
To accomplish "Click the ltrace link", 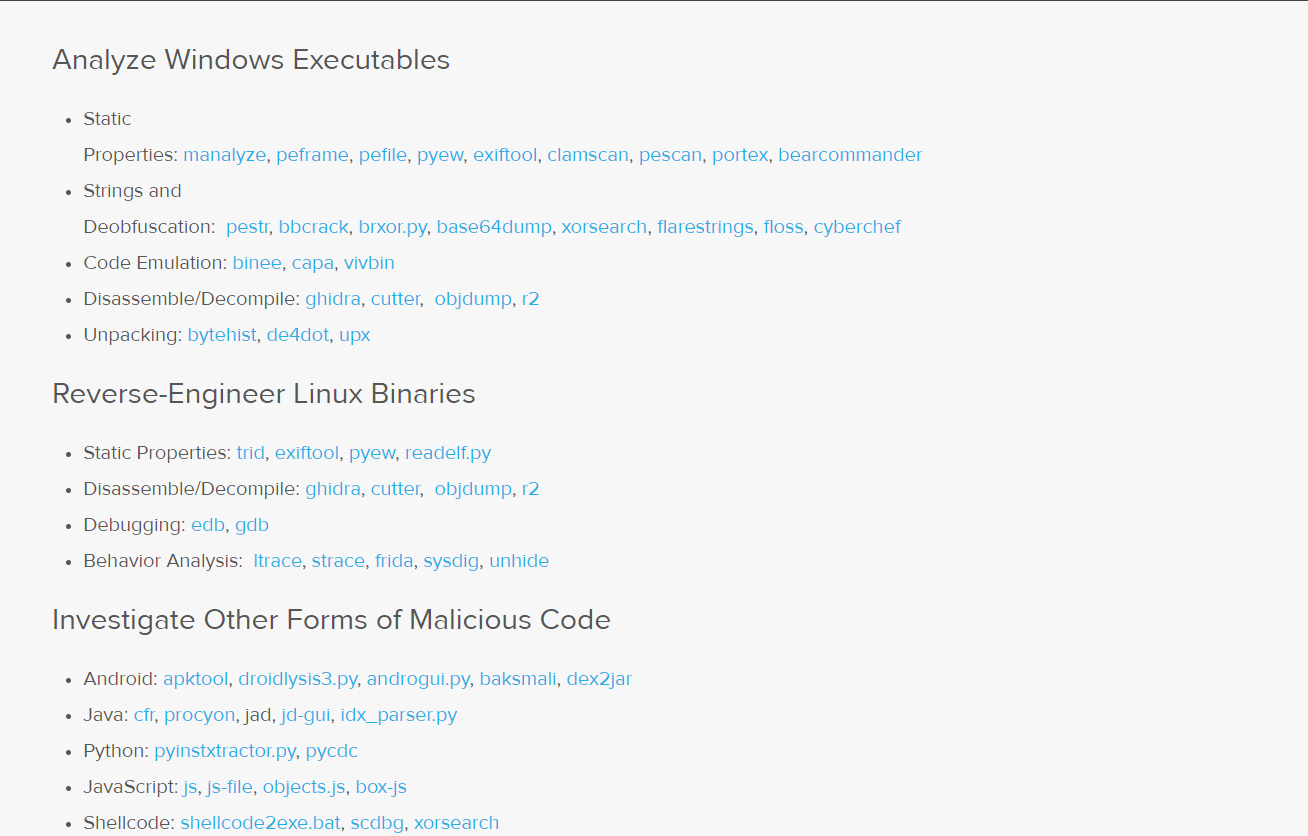I will click(278, 561).
